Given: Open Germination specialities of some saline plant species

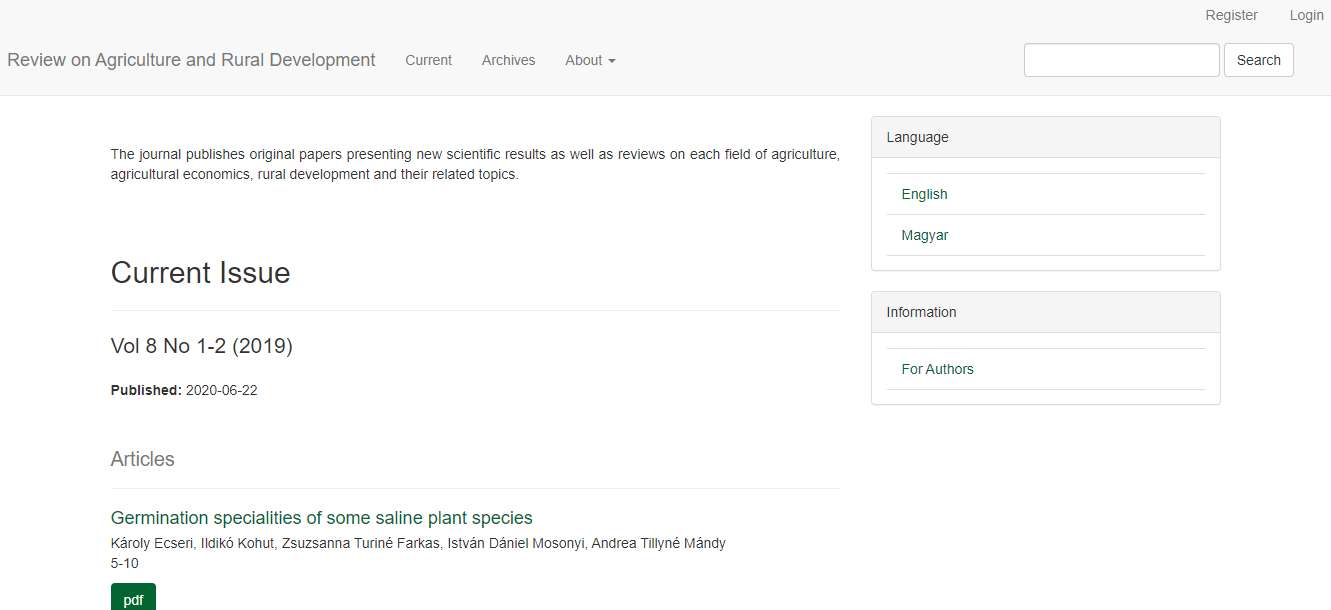Looking at the screenshot, I should tap(321, 518).
